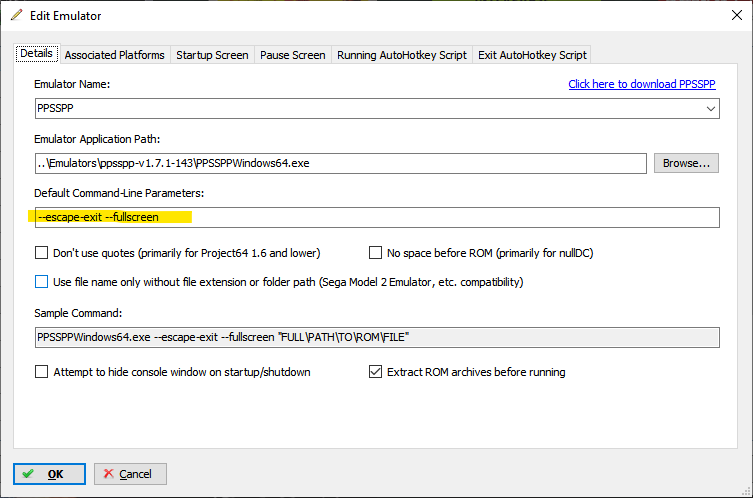Click the pencil icon in the title bar
This screenshot has width=753, height=498.
pyautogui.click(x=15, y=16)
